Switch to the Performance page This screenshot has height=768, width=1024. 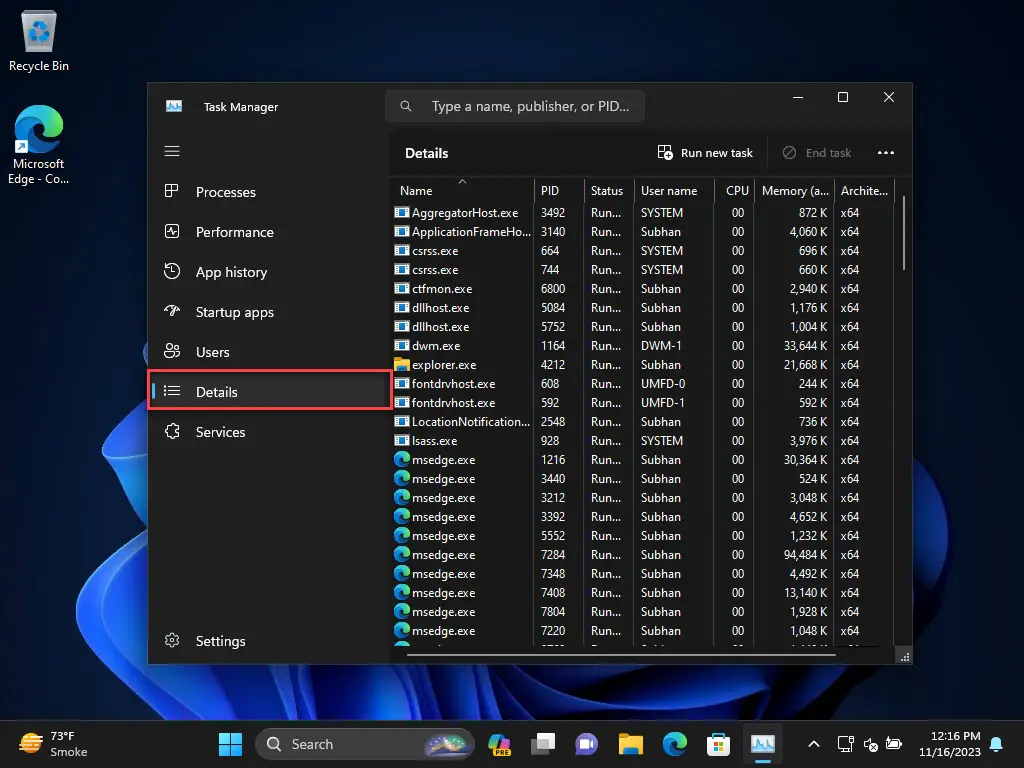[x=268, y=232]
